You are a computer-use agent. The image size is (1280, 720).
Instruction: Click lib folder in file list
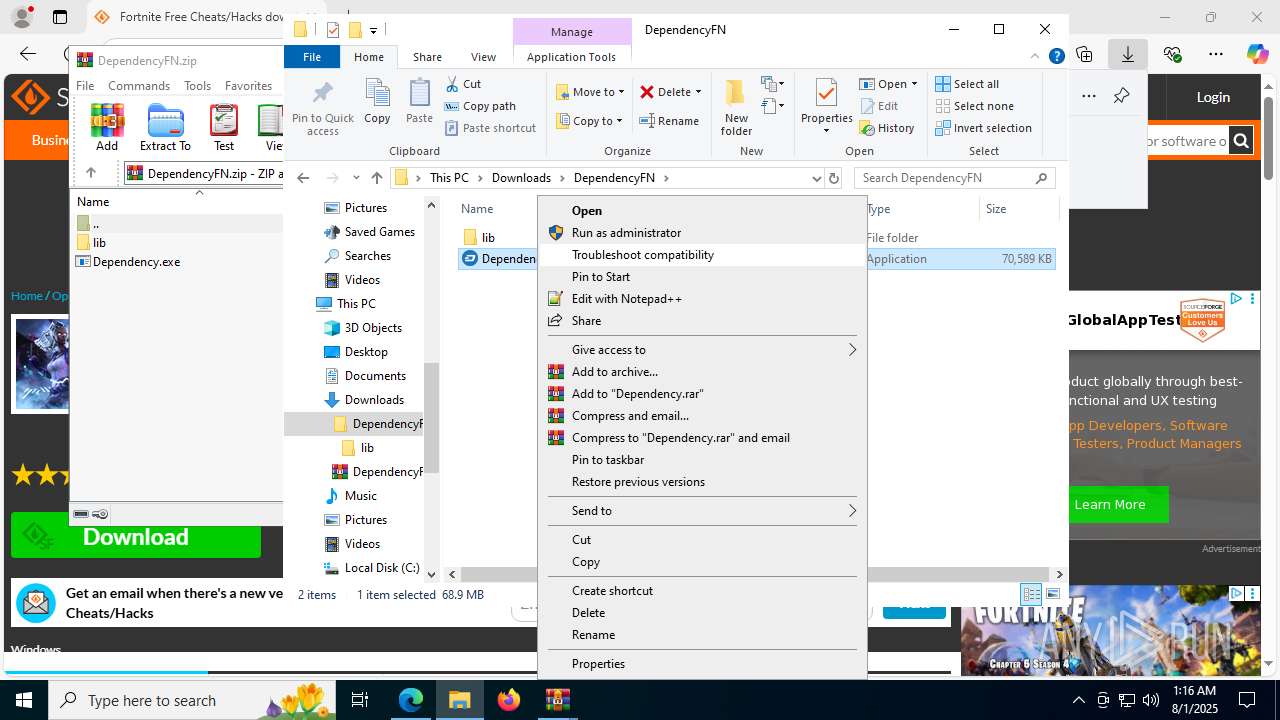point(488,238)
